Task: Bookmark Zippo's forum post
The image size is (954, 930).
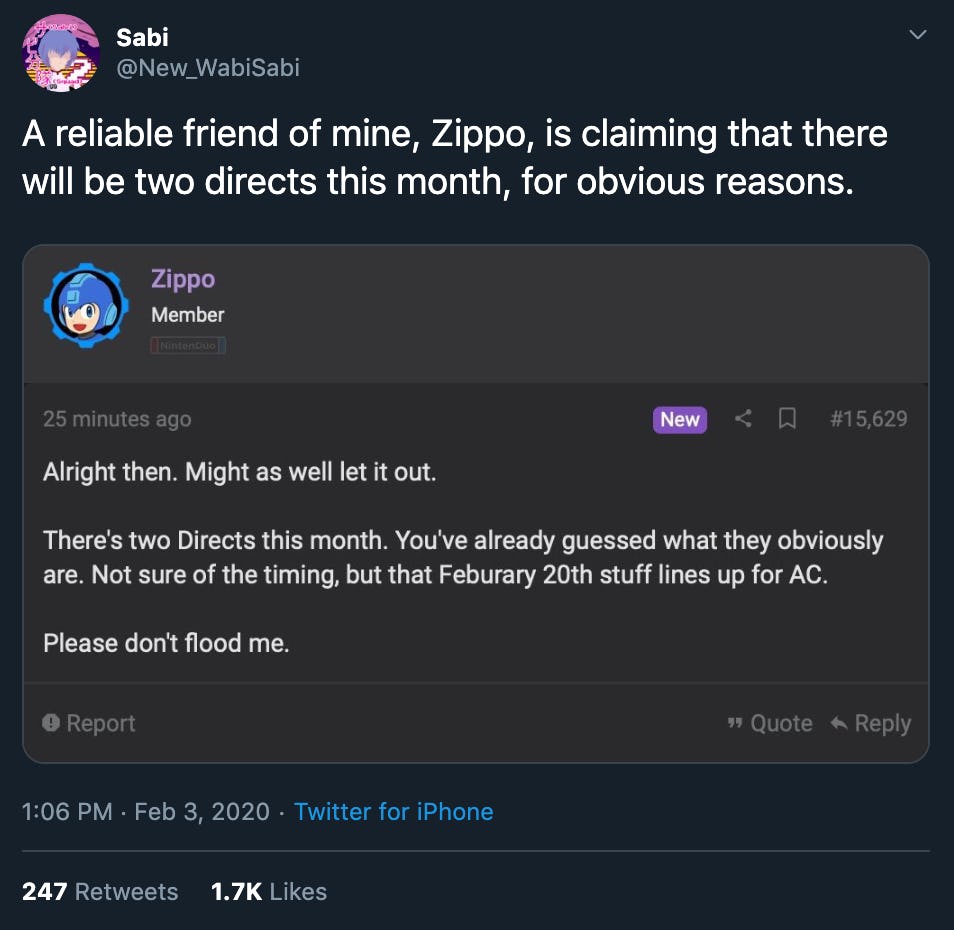Action: click(x=787, y=419)
